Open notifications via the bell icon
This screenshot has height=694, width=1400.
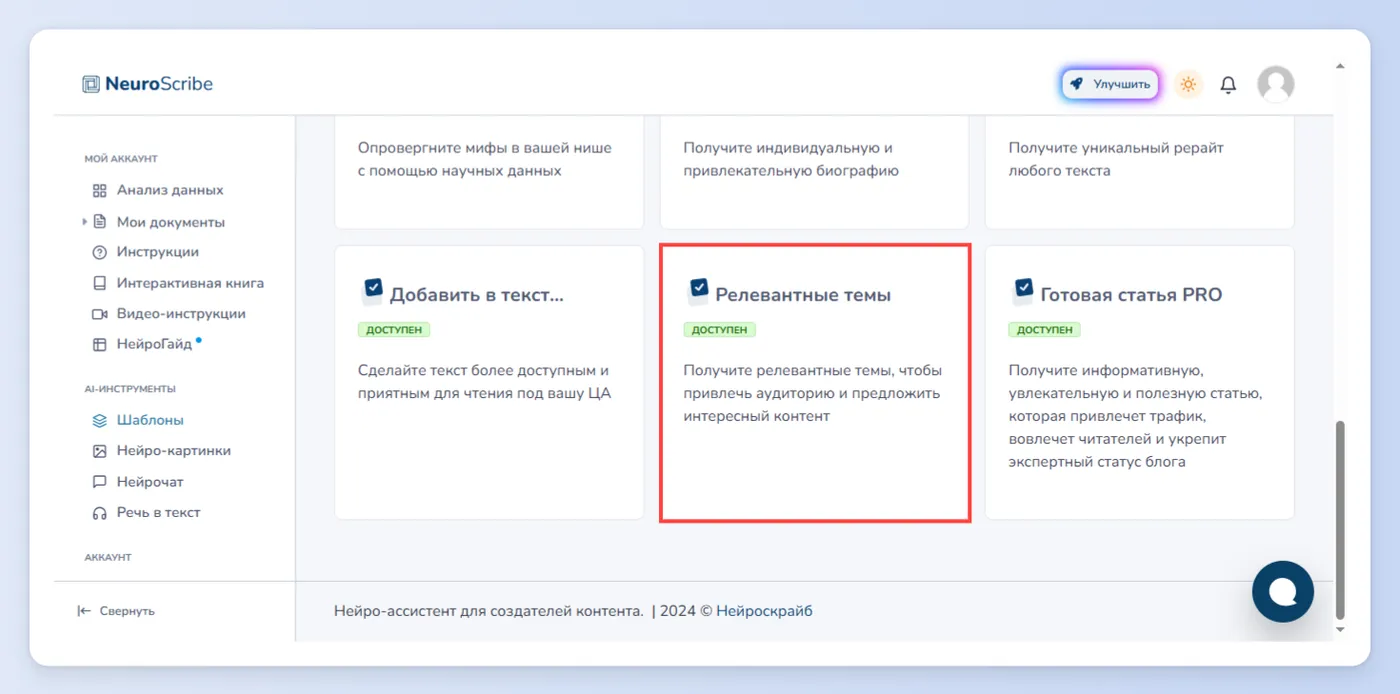pos(1228,85)
